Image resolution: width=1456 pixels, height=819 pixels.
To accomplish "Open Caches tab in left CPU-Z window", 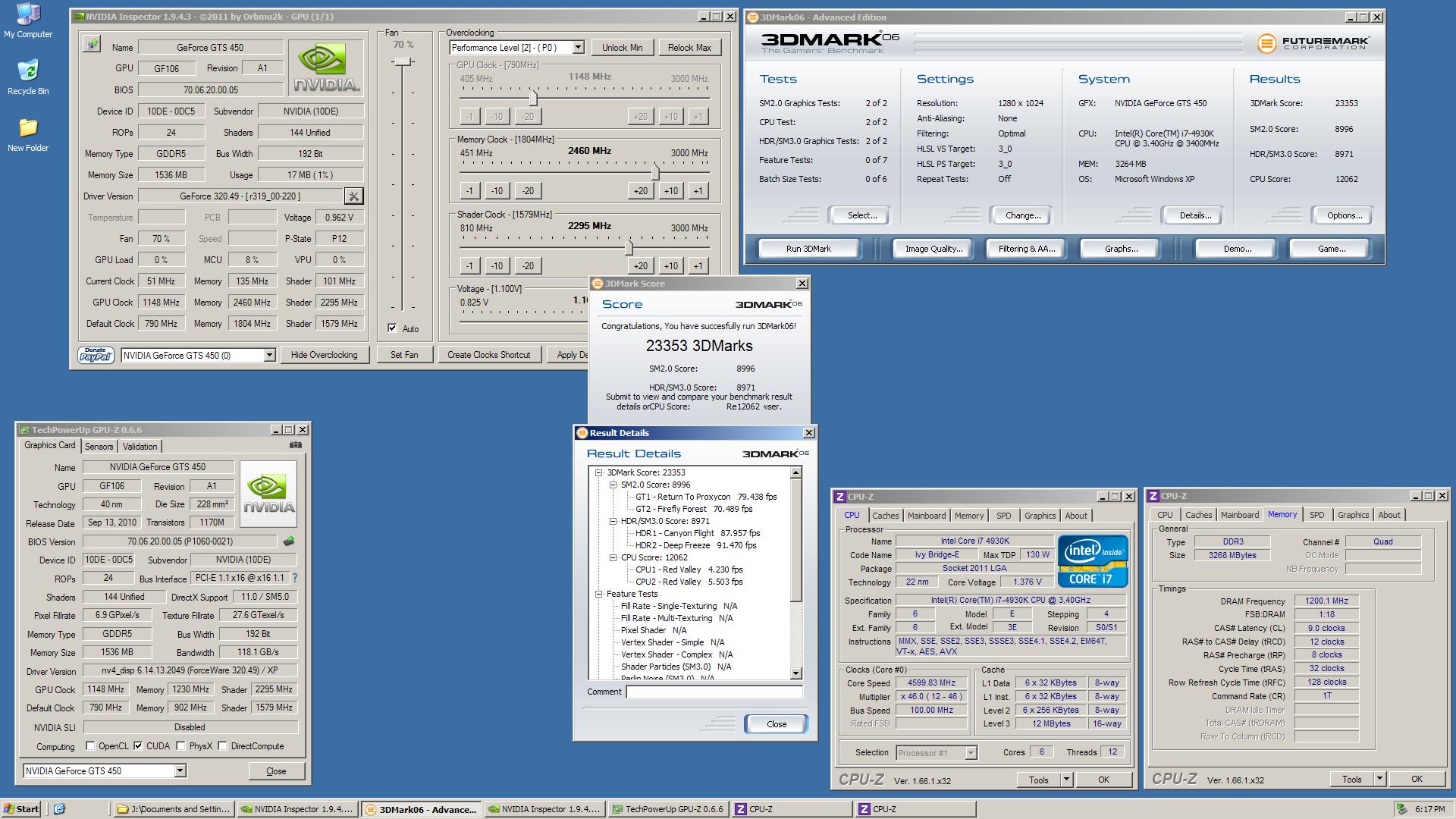I will click(885, 516).
